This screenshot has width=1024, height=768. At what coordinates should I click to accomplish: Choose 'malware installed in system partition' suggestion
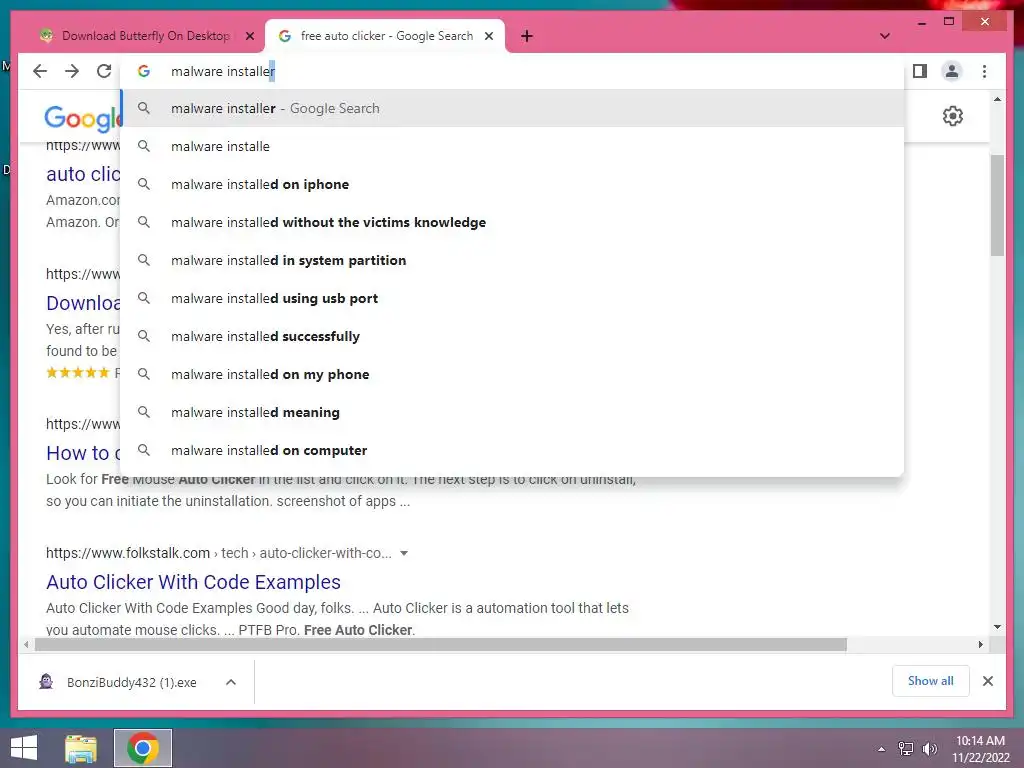pos(513,260)
